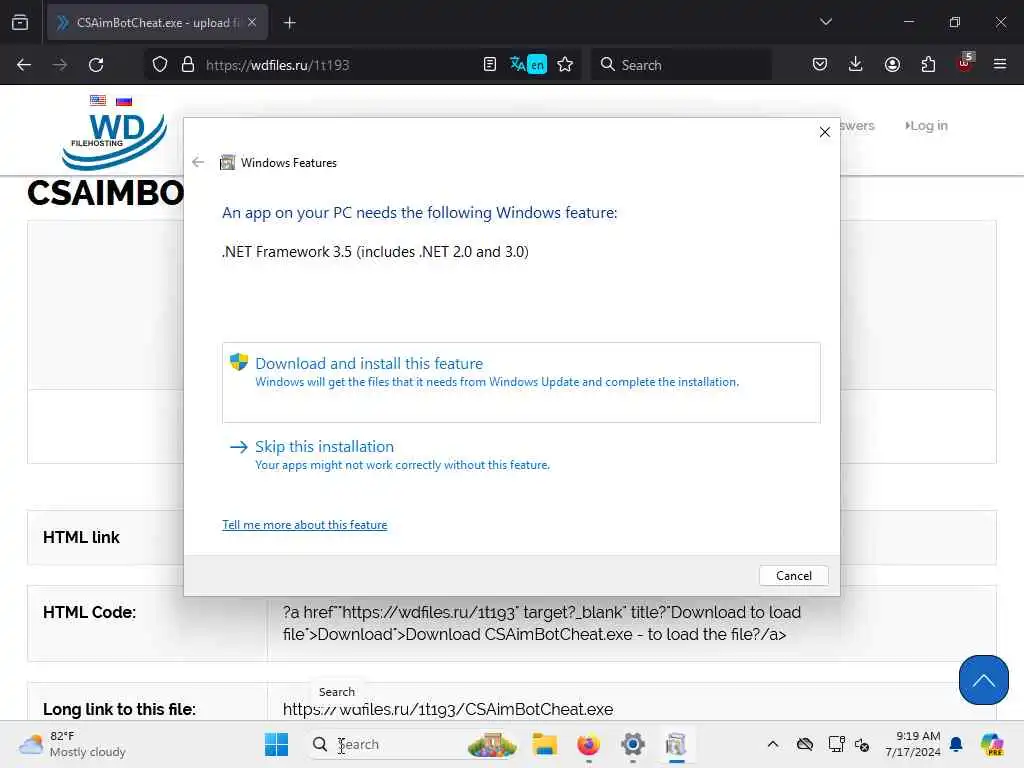Open the Firefox account icon
The width and height of the screenshot is (1024, 768).
pos(892,65)
